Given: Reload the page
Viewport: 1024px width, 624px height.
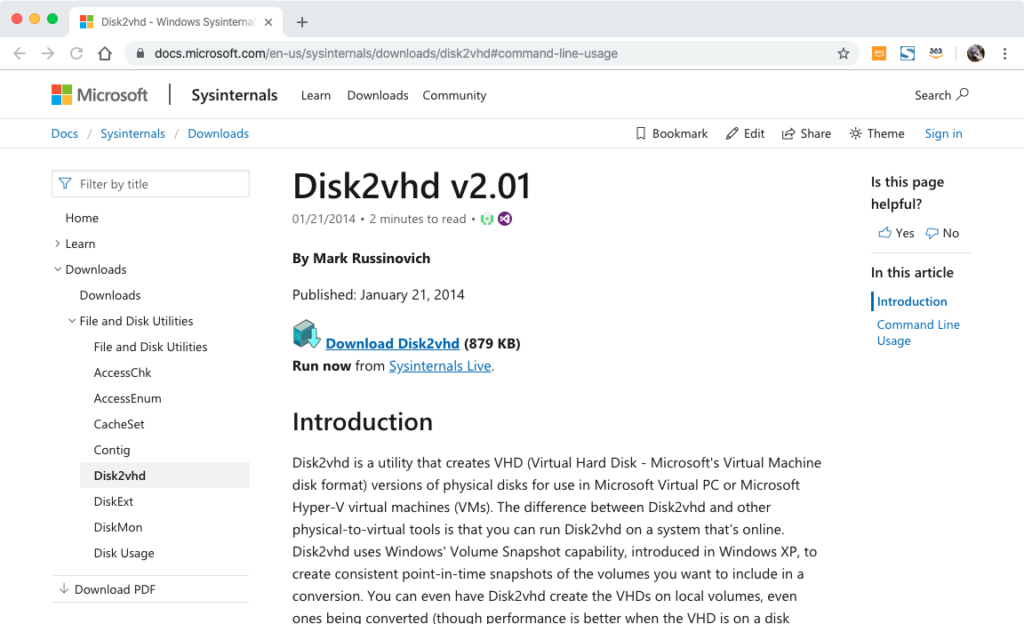Looking at the screenshot, I should point(76,53).
